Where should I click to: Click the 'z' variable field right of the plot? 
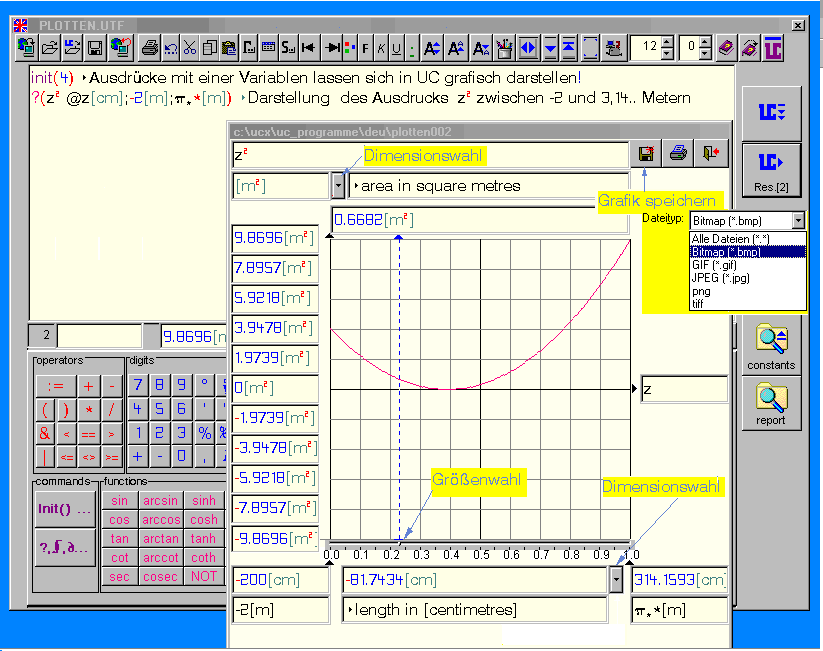[684, 389]
